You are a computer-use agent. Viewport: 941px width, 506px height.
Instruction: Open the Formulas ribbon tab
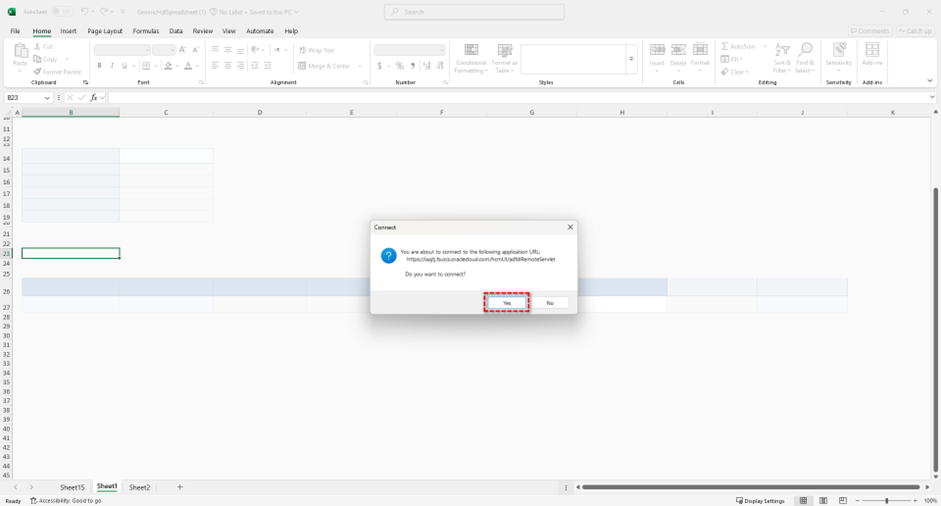146,31
